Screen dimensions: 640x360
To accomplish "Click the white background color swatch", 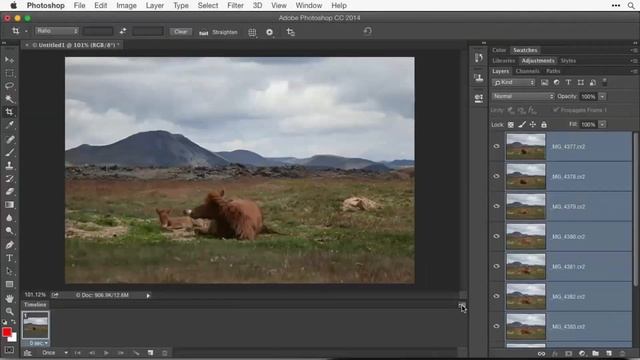I will pyautogui.click(x=14, y=338).
